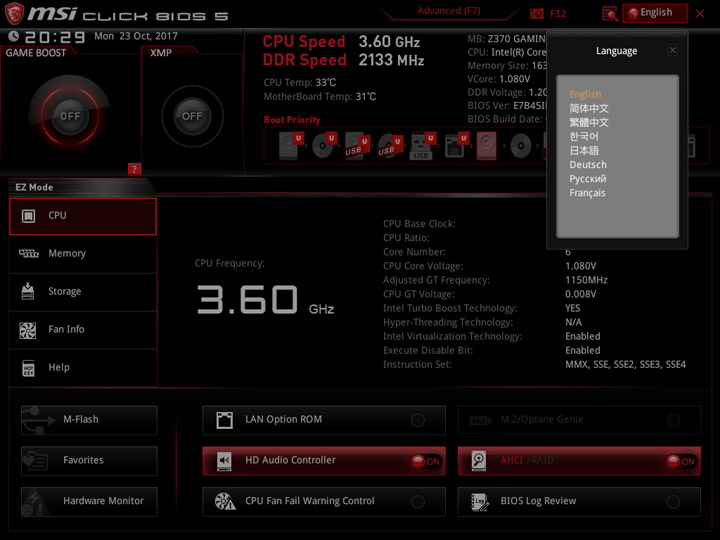720x540 pixels.
Task: Open the CPU section in EZ Mode
Action: coord(83,216)
